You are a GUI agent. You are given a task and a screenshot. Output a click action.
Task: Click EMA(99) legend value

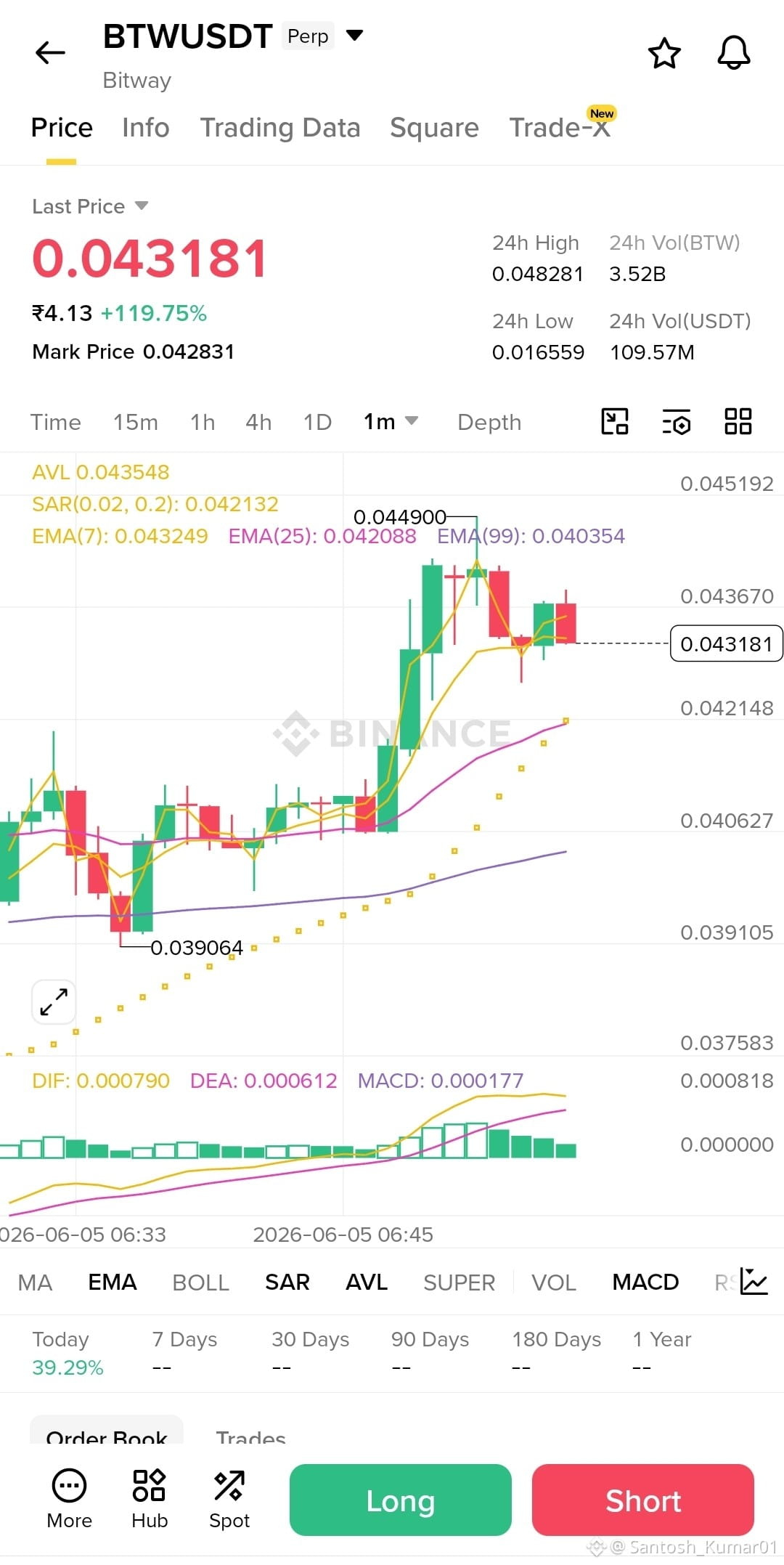[531, 536]
